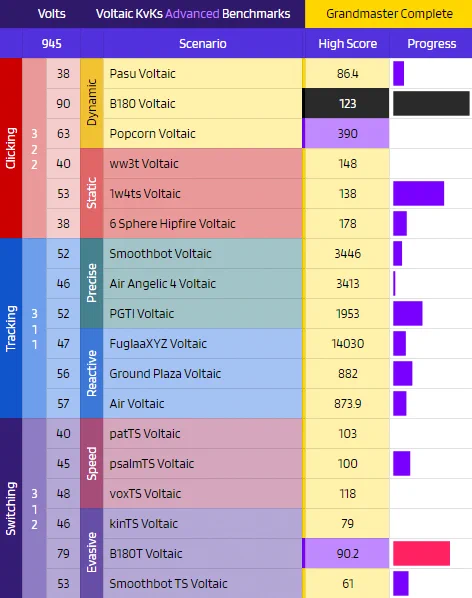Image resolution: width=472 pixels, height=598 pixels.
Task: Click high score 1953 for PGTI
Action: pos(347,313)
